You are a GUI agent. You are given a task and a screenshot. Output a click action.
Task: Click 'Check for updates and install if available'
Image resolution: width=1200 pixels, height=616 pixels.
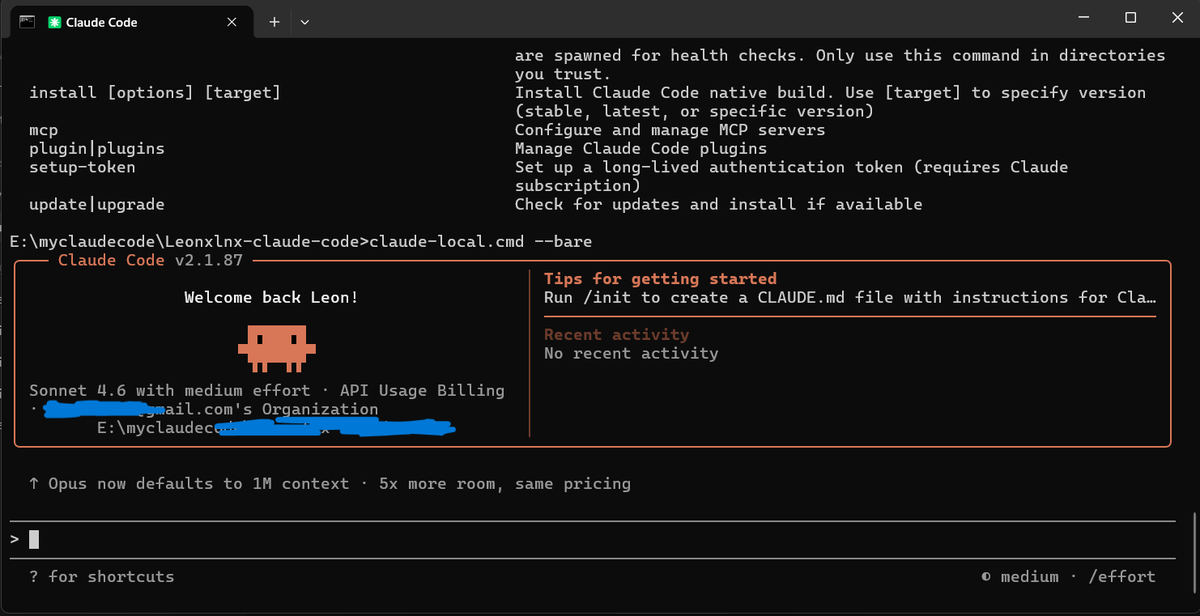pyautogui.click(x=719, y=205)
